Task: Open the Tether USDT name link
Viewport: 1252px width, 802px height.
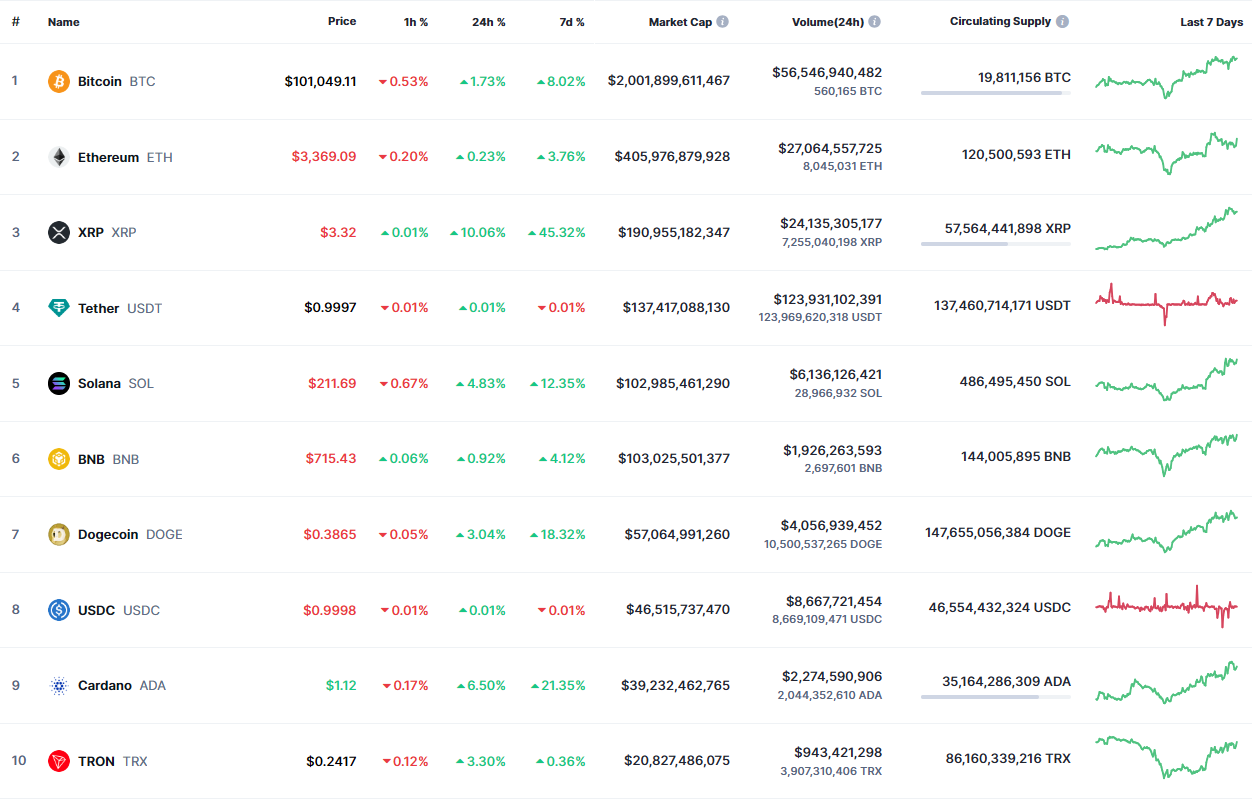Action: (120, 308)
